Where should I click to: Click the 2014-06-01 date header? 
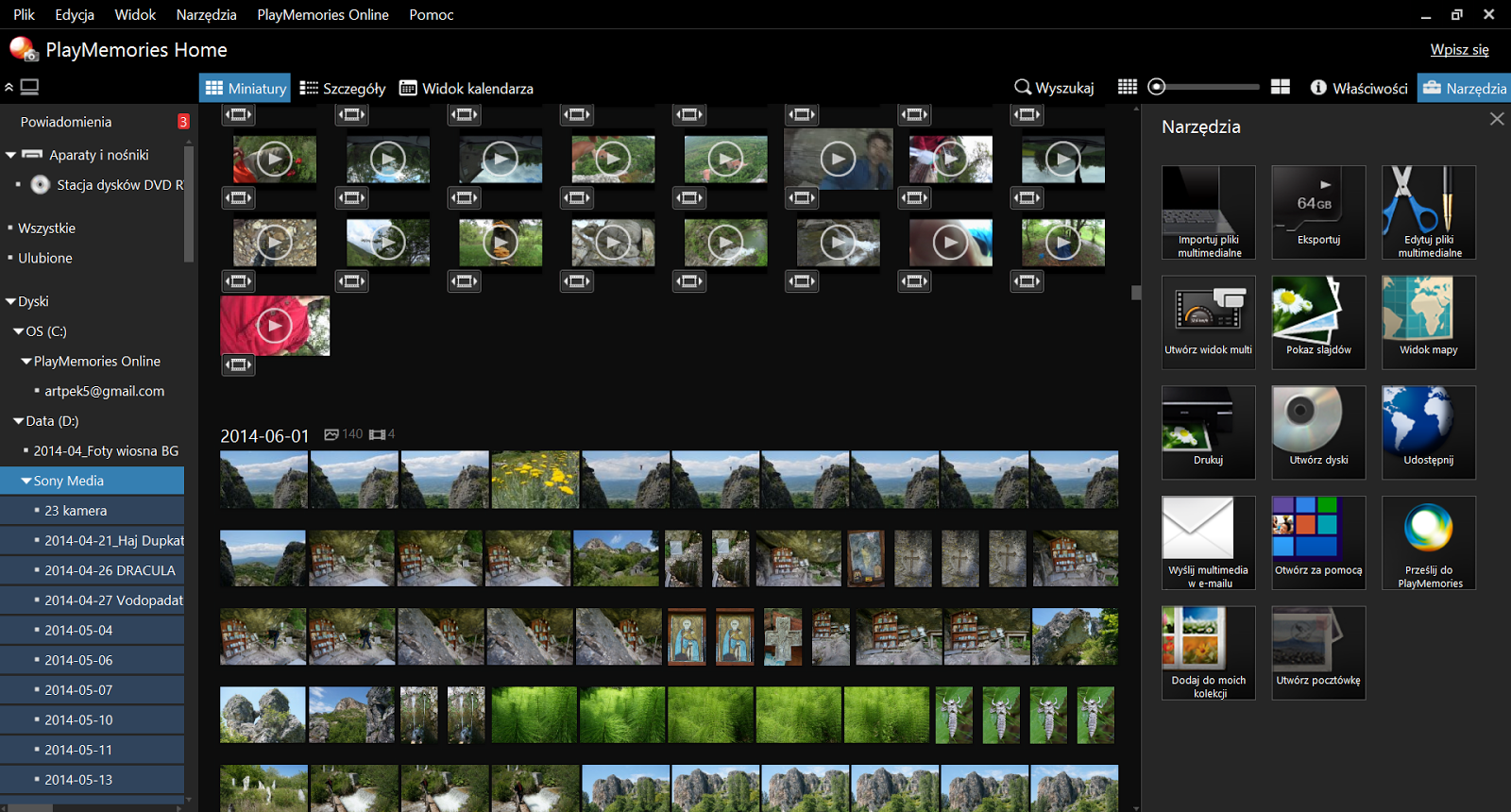point(264,436)
